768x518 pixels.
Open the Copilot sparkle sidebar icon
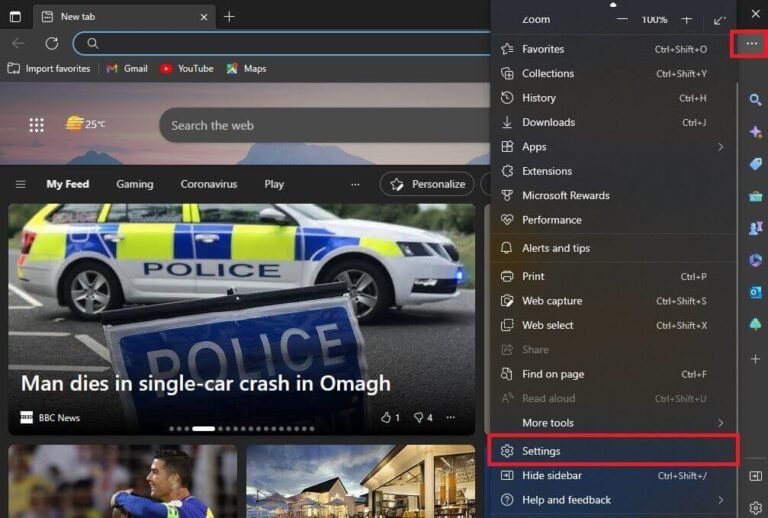(x=755, y=132)
